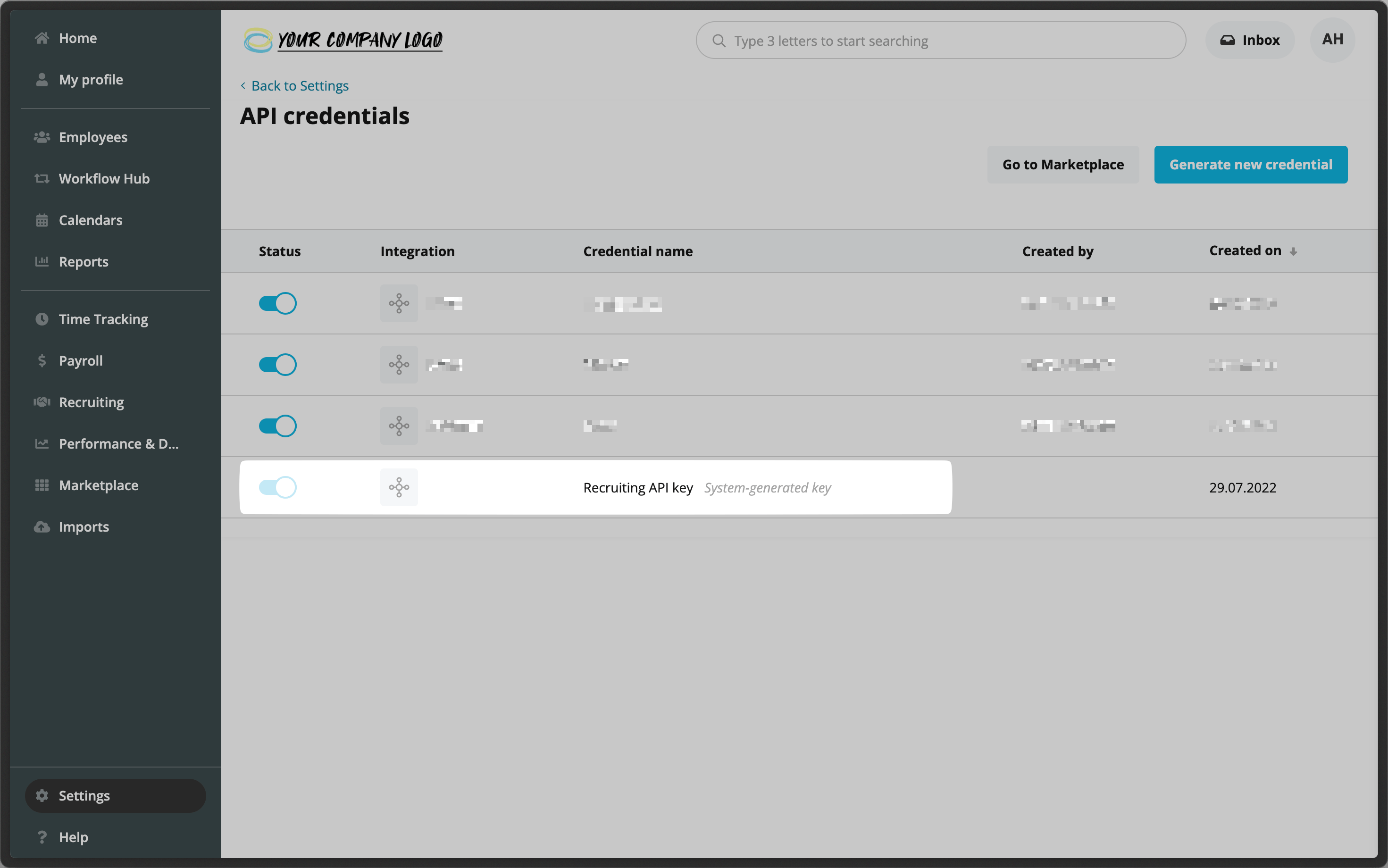The height and width of the screenshot is (868, 1388).
Task: Click the Recruiting handshake icon
Action: 42,402
